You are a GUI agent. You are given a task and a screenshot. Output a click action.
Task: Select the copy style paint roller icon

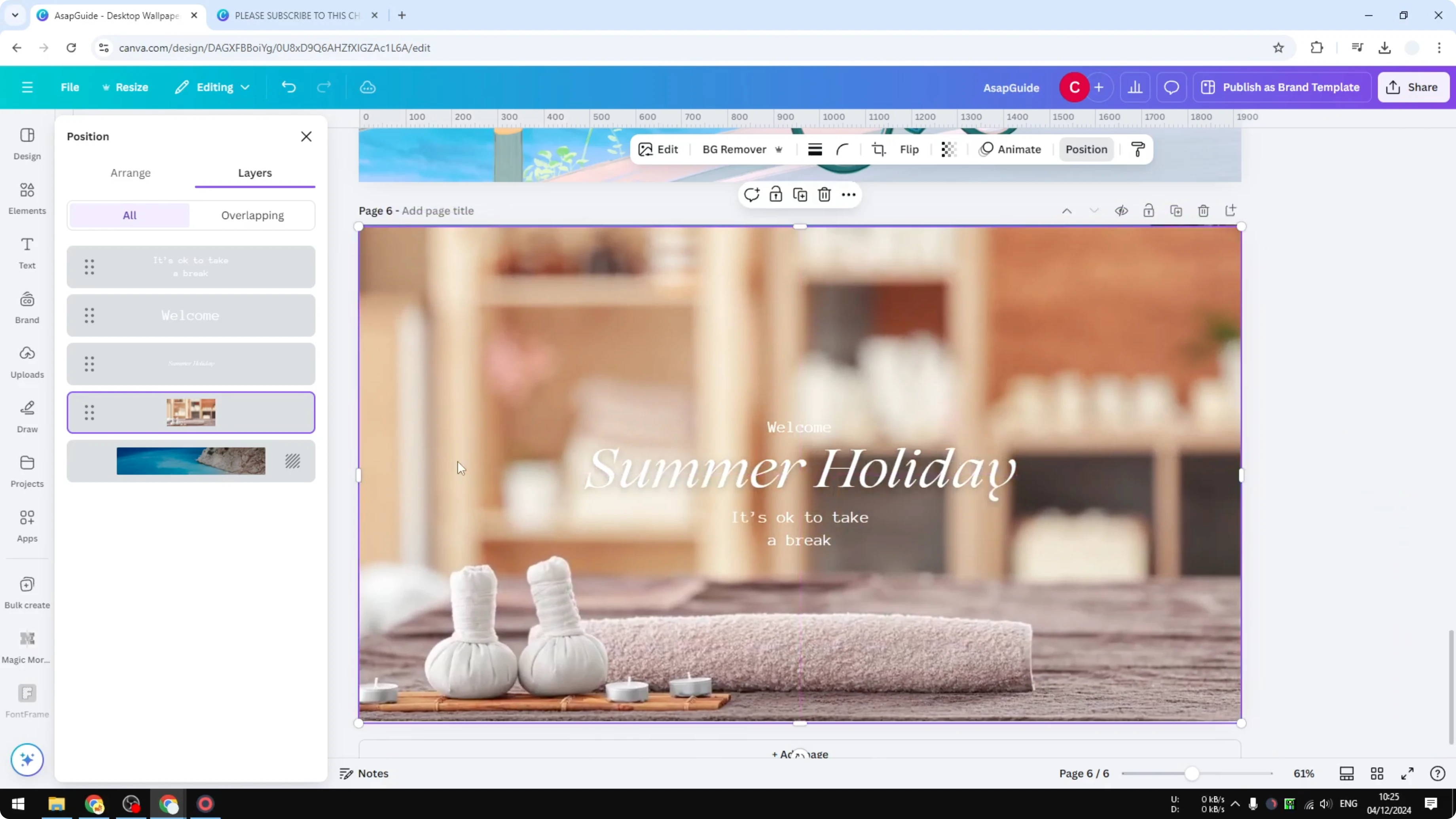[x=1138, y=149]
